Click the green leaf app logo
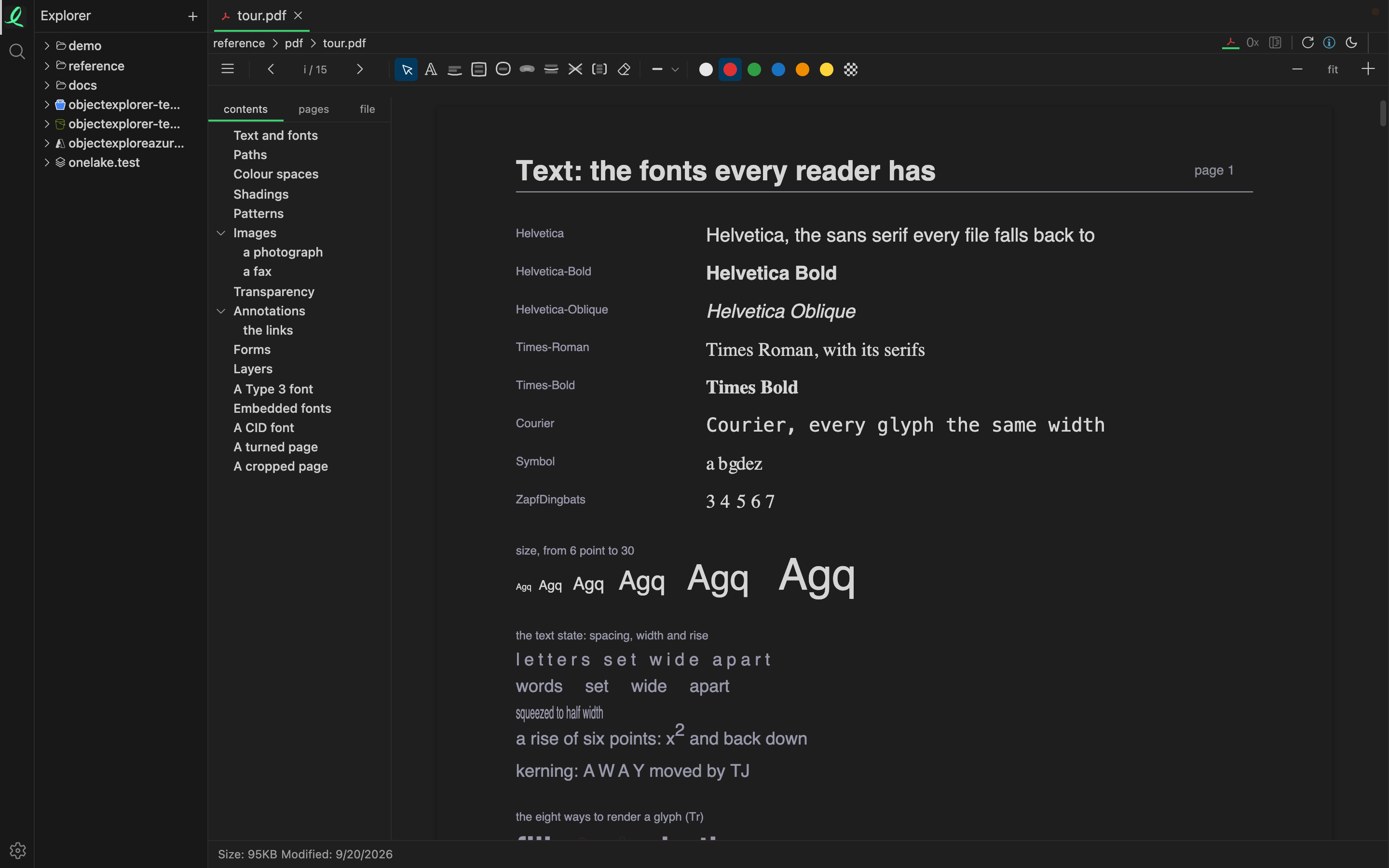This screenshot has height=868, width=1389. [x=15, y=17]
